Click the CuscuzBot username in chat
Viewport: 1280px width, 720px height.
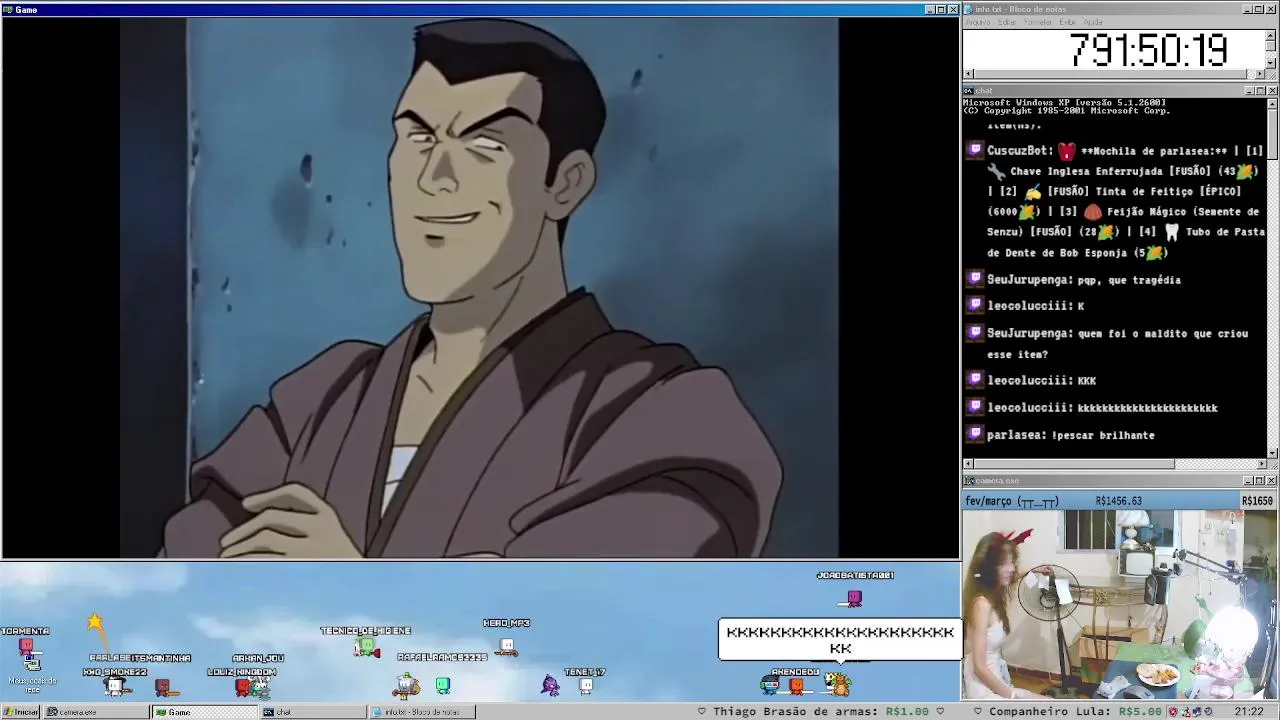pos(1019,151)
